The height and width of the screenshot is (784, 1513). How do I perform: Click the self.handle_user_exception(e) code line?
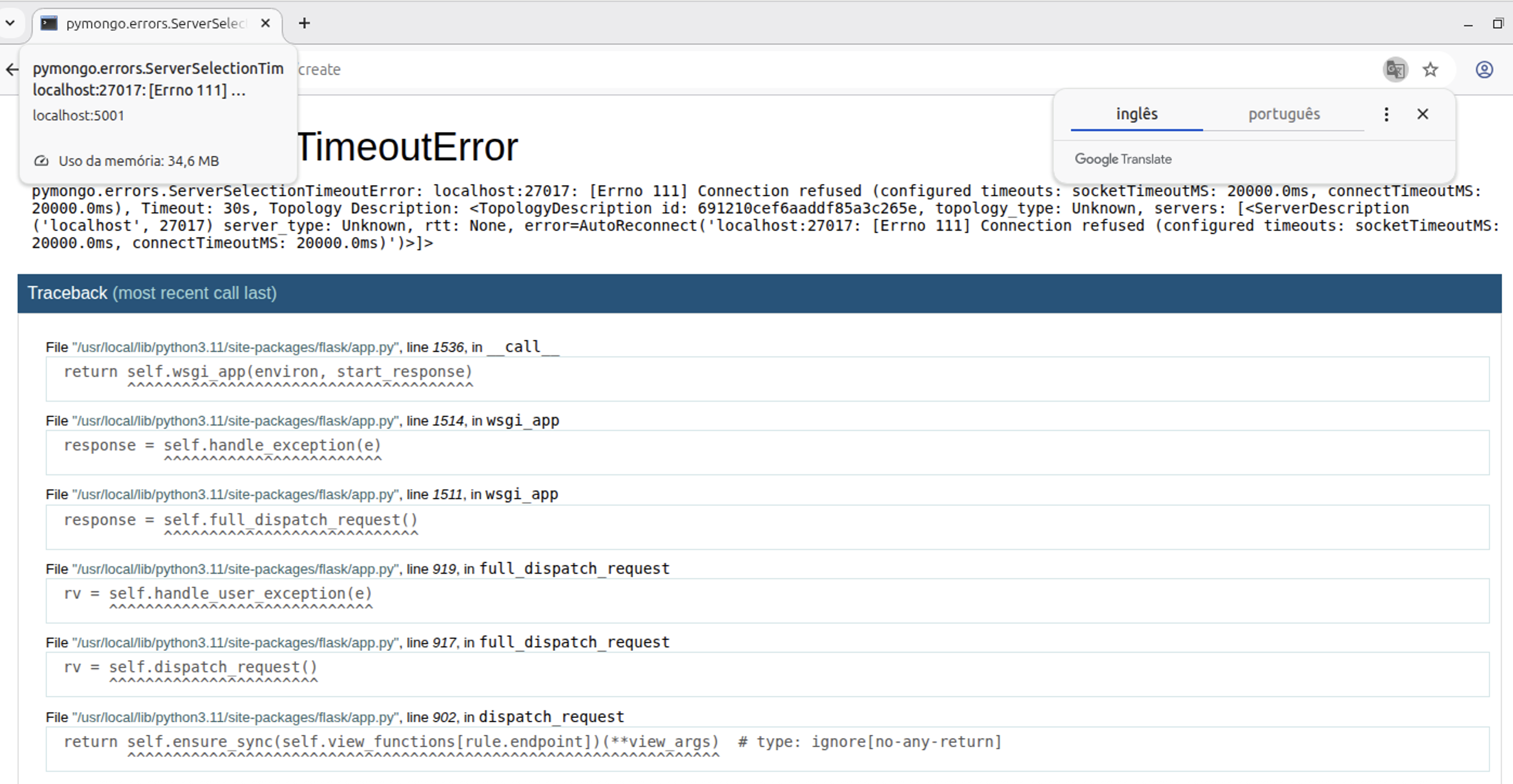click(x=241, y=594)
